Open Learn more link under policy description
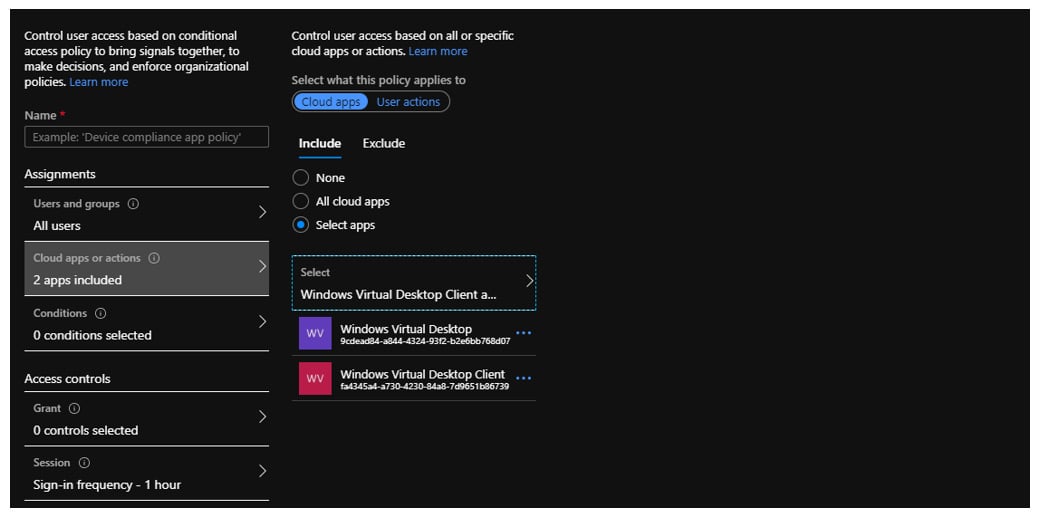Screen dimensions: 1045x521 pos(99,82)
